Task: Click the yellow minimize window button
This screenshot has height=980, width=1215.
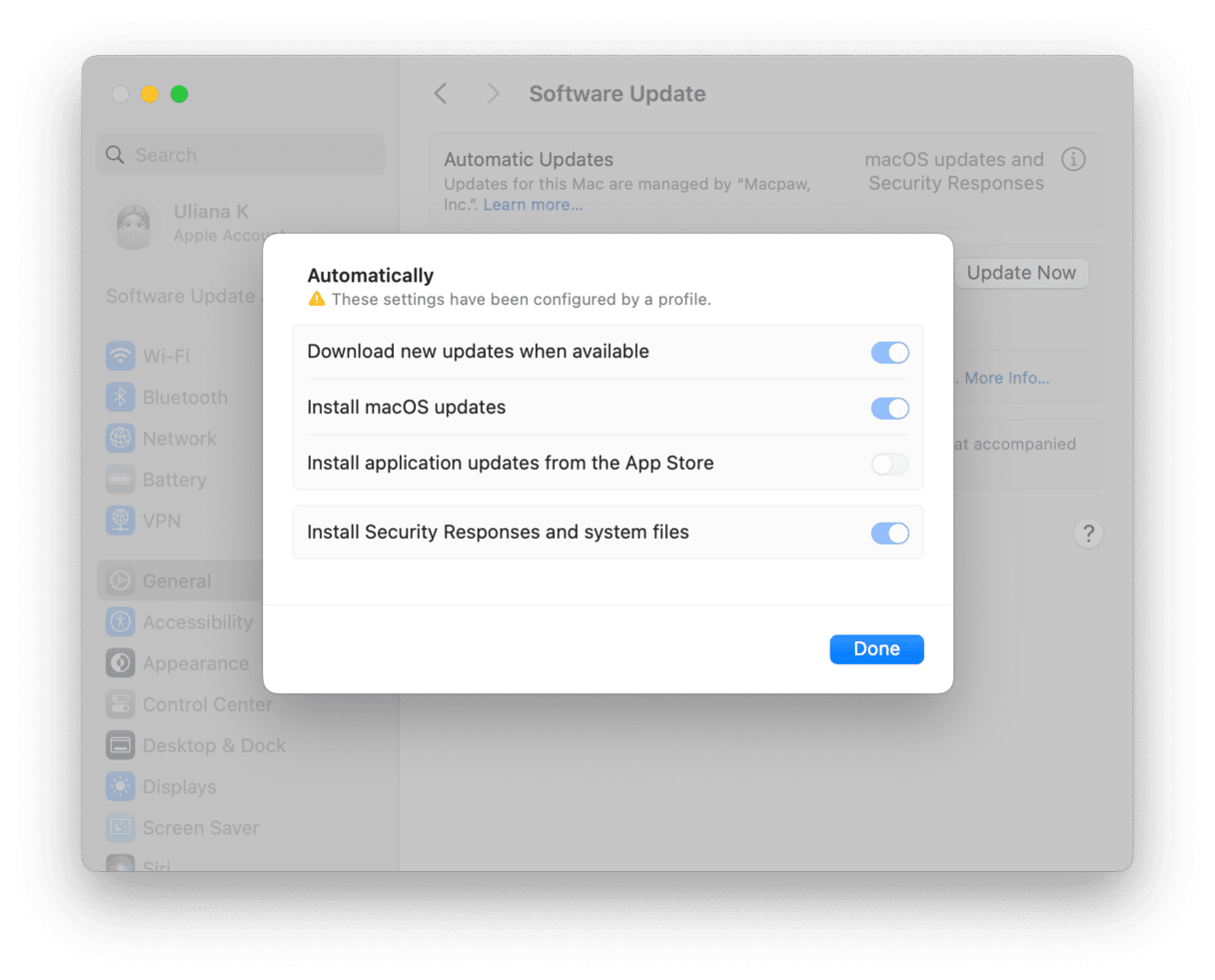Action: [x=150, y=94]
